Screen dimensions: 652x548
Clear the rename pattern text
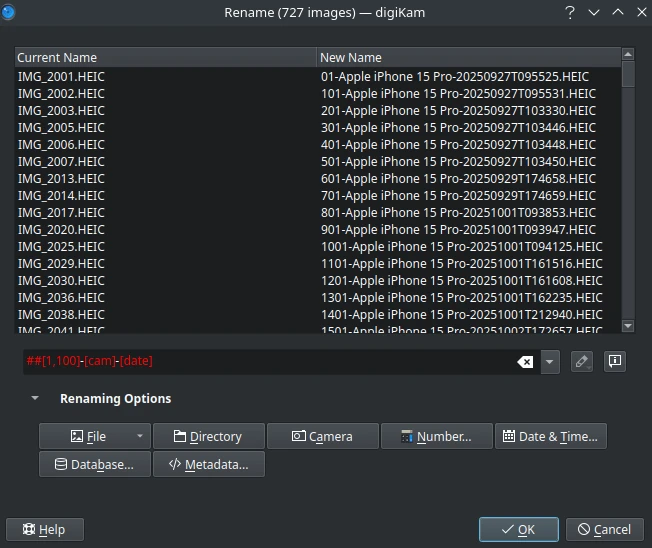[x=525, y=362]
